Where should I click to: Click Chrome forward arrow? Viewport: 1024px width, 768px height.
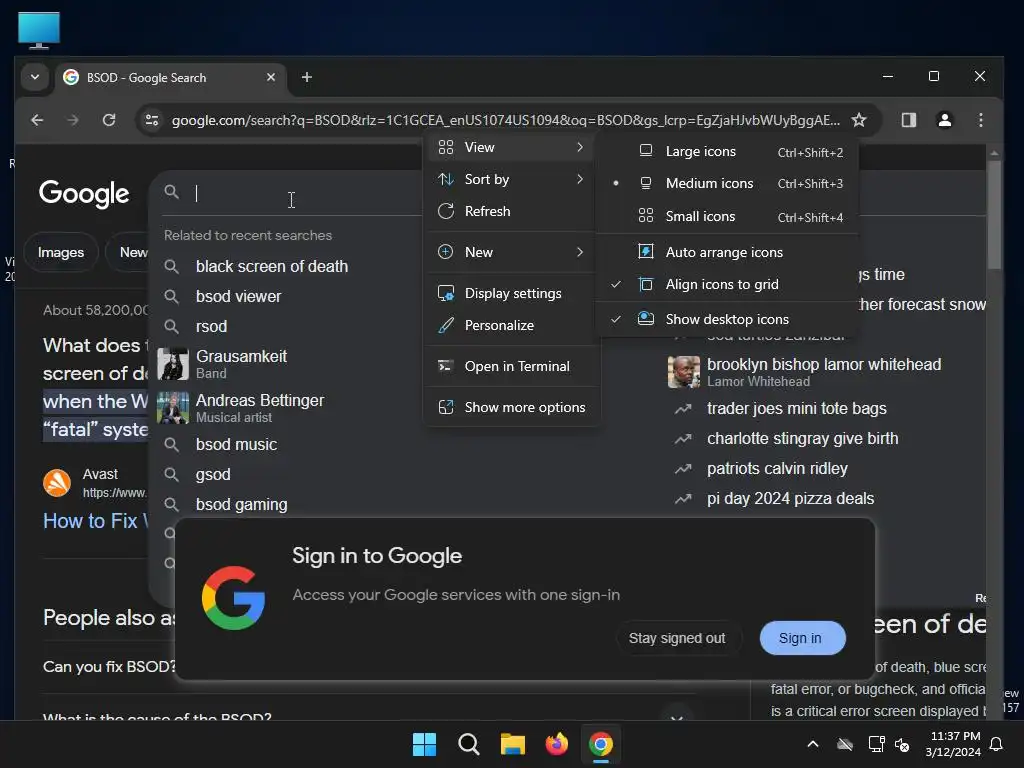72,120
